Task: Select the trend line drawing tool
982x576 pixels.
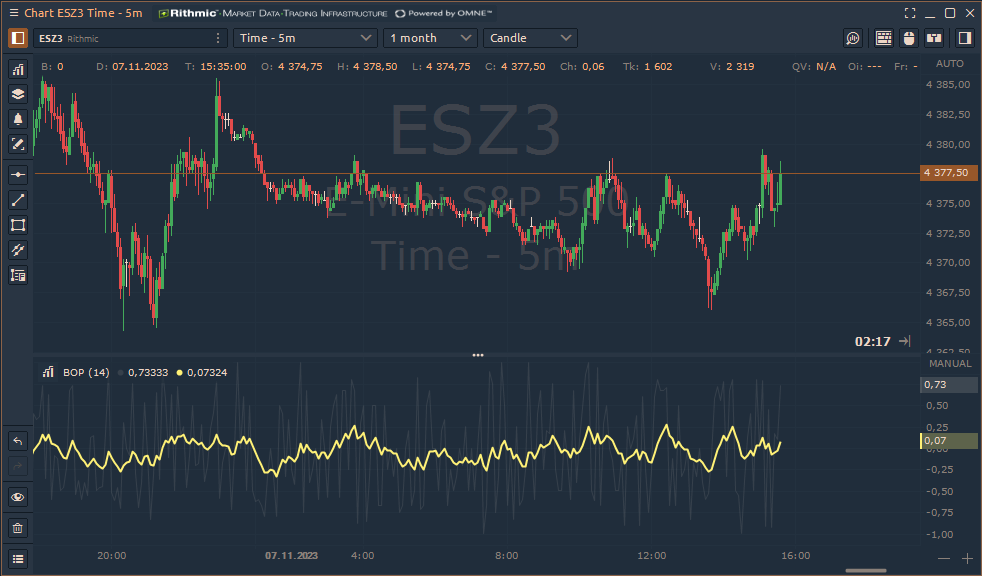Action: pos(18,199)
